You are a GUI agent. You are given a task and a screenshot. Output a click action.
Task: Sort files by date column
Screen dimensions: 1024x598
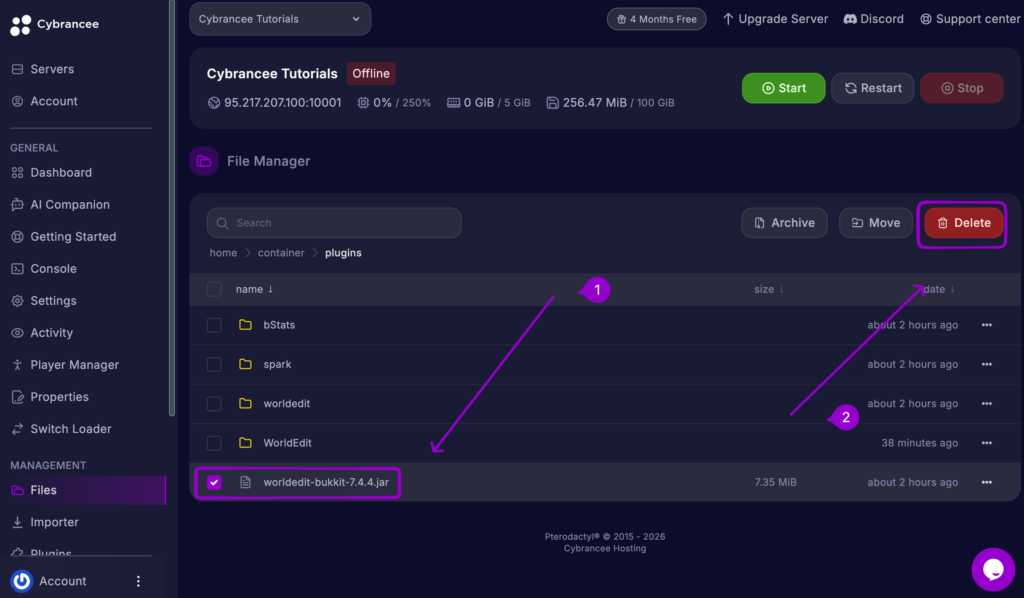[939, 289]
